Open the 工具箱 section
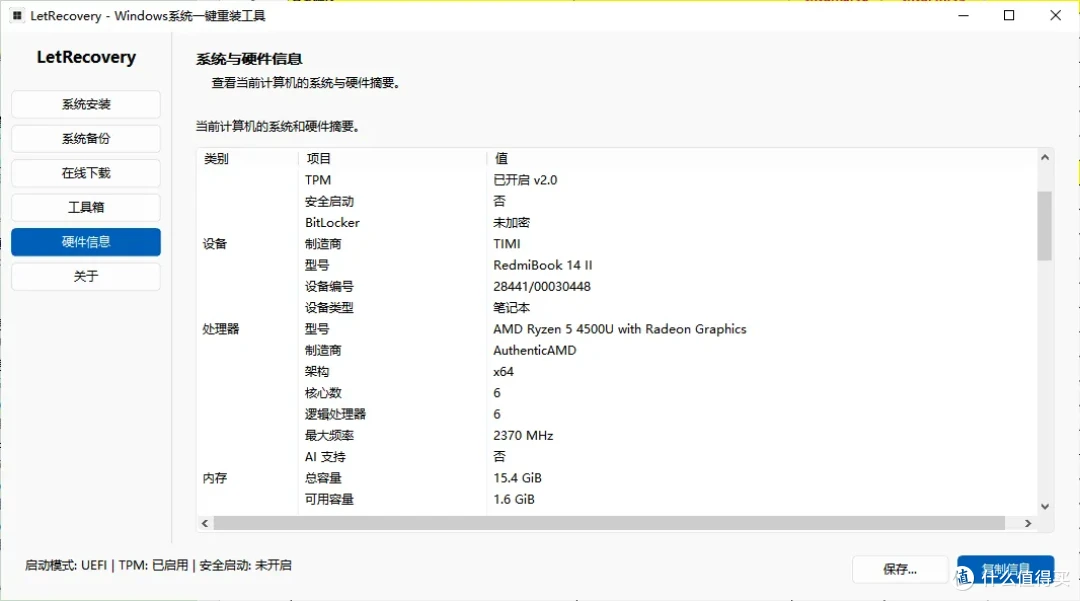The width and height of the screenshot is (1080, 601). click(x=86, y=207)
